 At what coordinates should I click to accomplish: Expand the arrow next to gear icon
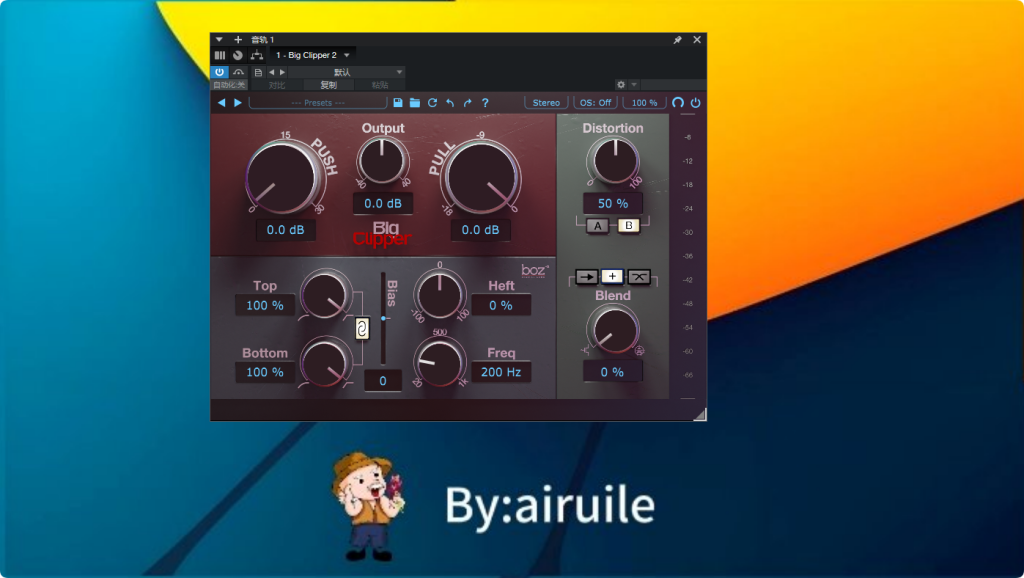633,85
